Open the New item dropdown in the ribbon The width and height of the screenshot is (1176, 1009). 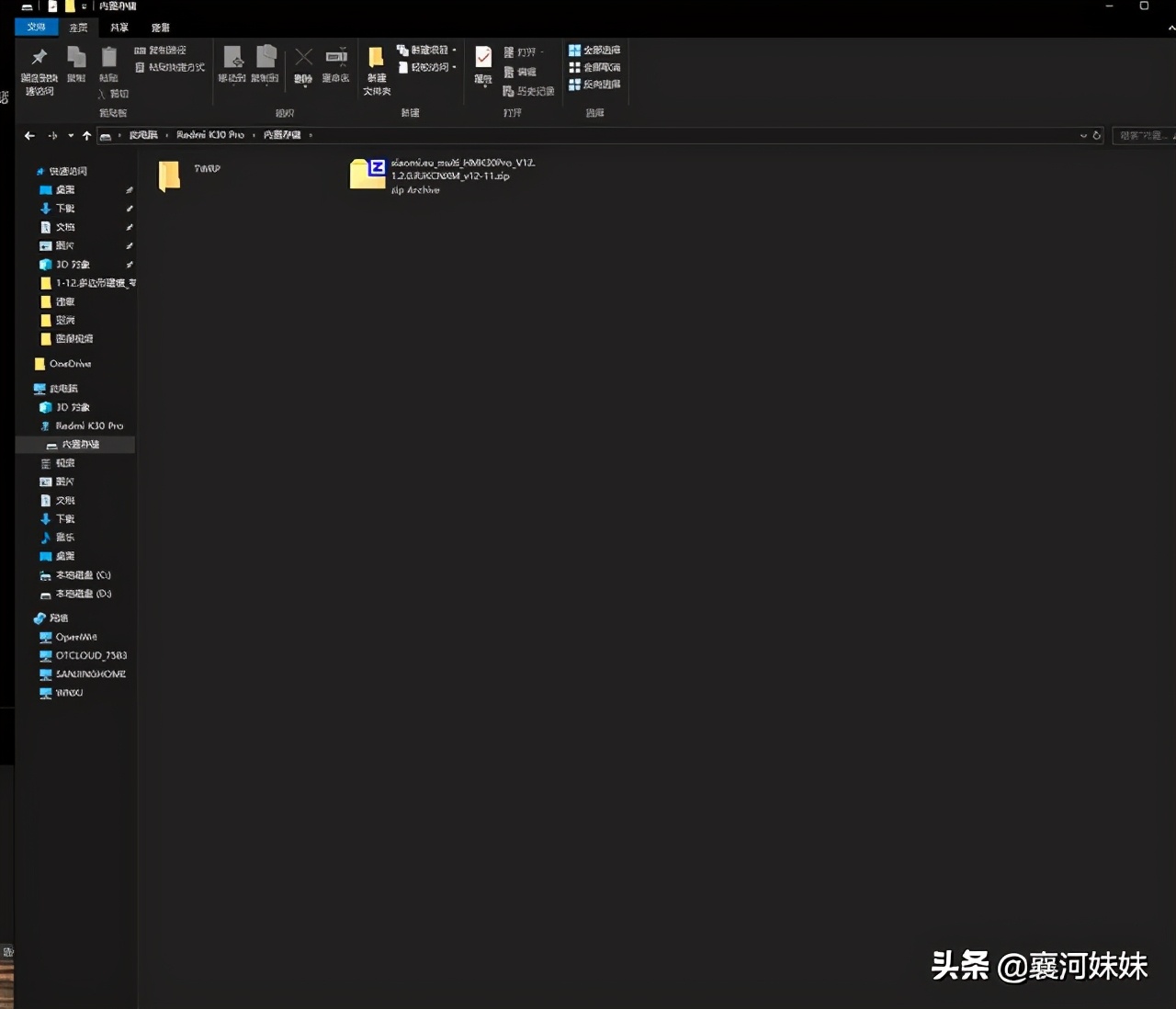coord(427,51)
